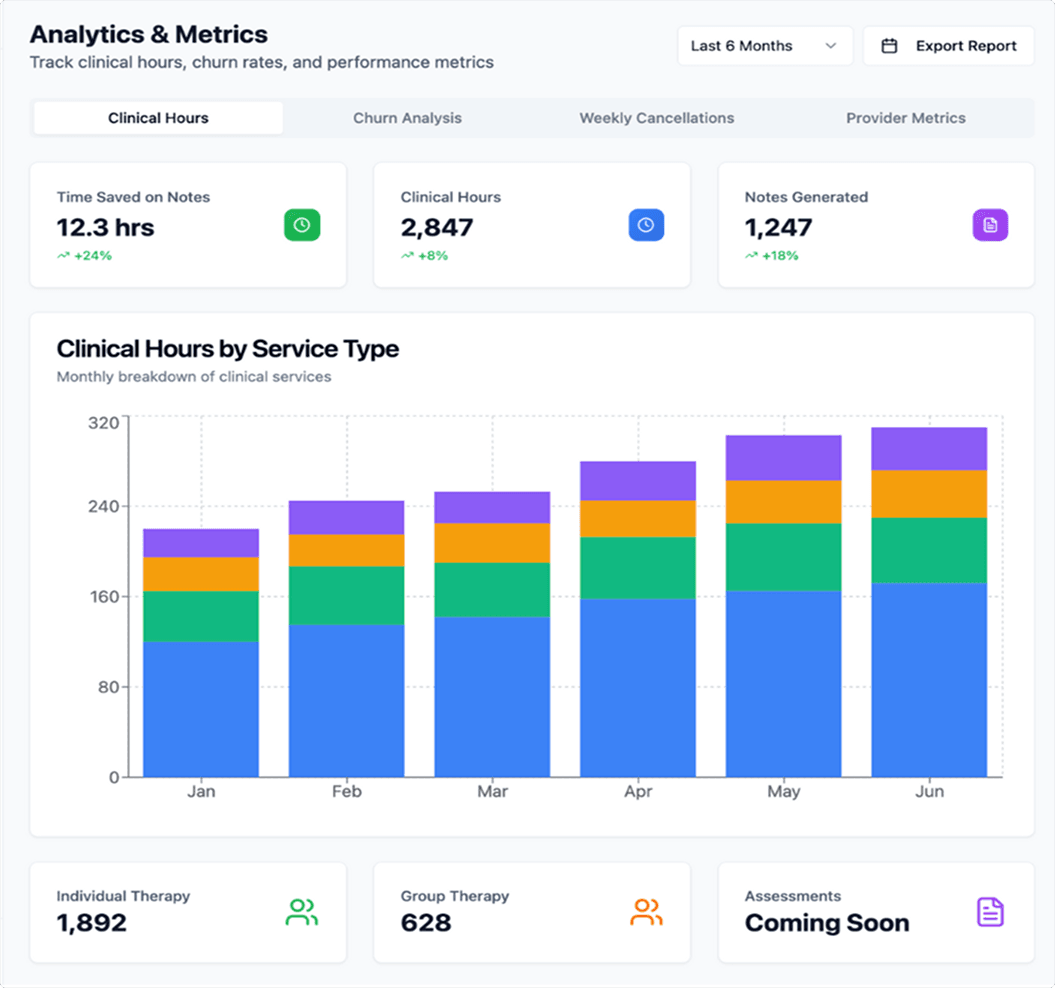The height and width of the screenshot is (988, 1055).
Task: Click the 1,247 notes generated value
Action: (778, 227)
